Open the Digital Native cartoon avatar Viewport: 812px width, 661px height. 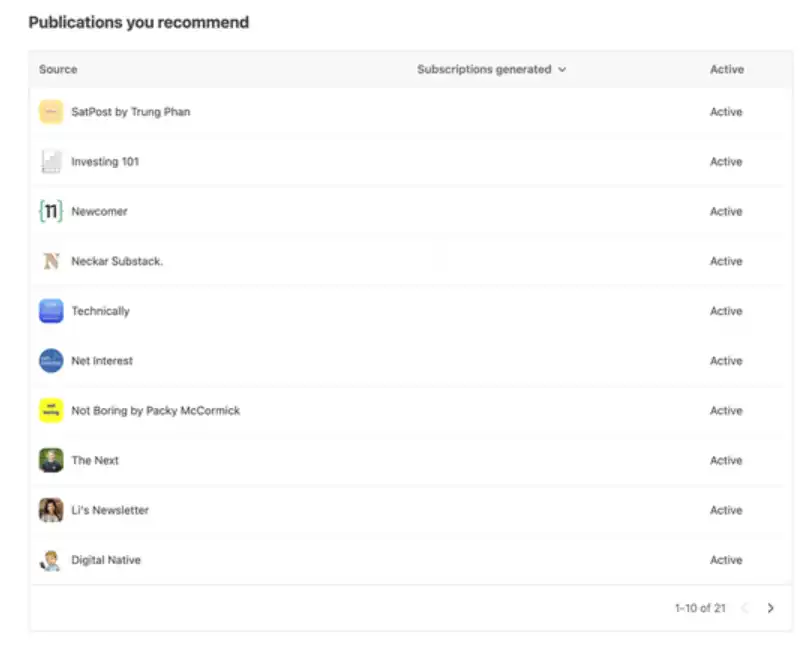click(51, 560)
